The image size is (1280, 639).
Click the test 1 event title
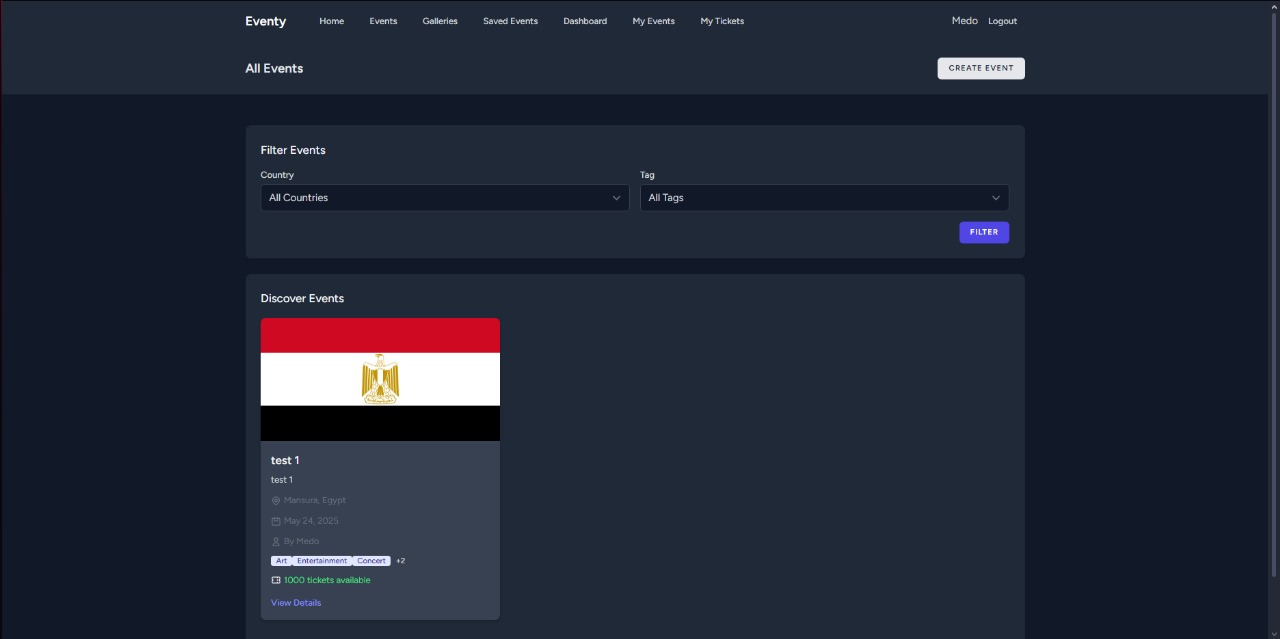pos(285,461)
